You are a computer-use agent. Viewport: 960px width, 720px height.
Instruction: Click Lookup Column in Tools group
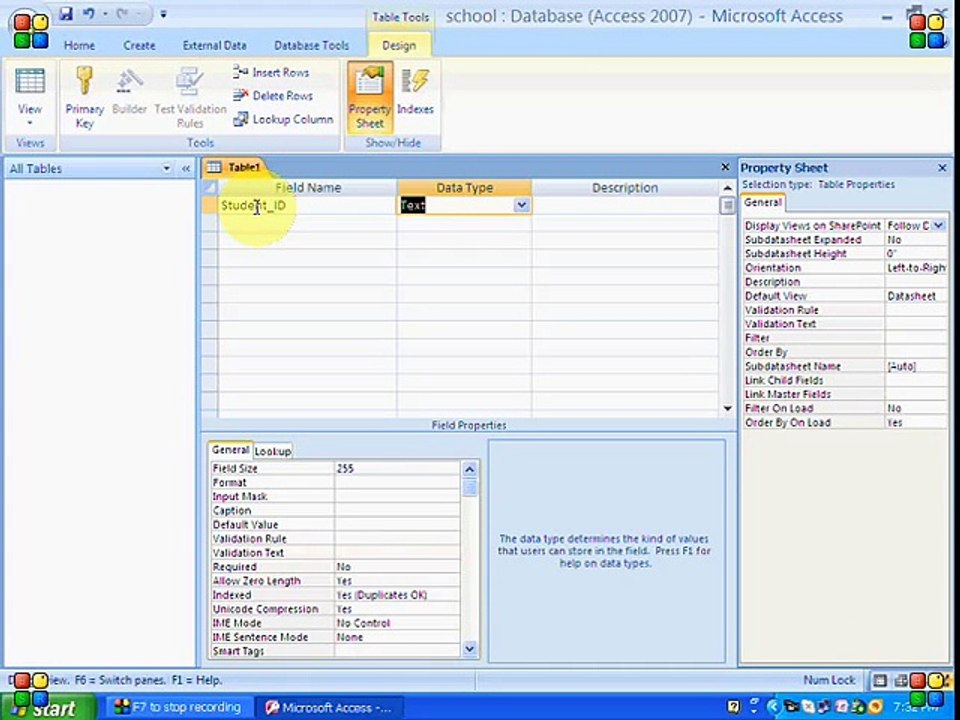283,119
